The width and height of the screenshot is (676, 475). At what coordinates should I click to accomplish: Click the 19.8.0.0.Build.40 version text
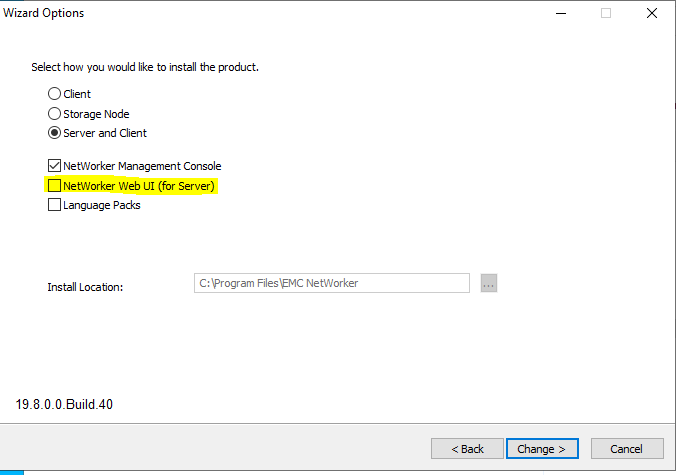point(70,405)
